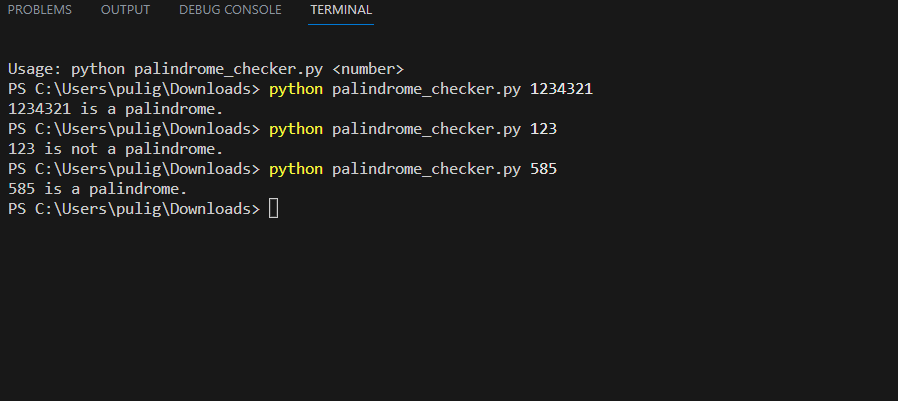The image size is (898, 401).
Task: Click palindrome_checker.py in the 585 command
Action: (426, 169)
